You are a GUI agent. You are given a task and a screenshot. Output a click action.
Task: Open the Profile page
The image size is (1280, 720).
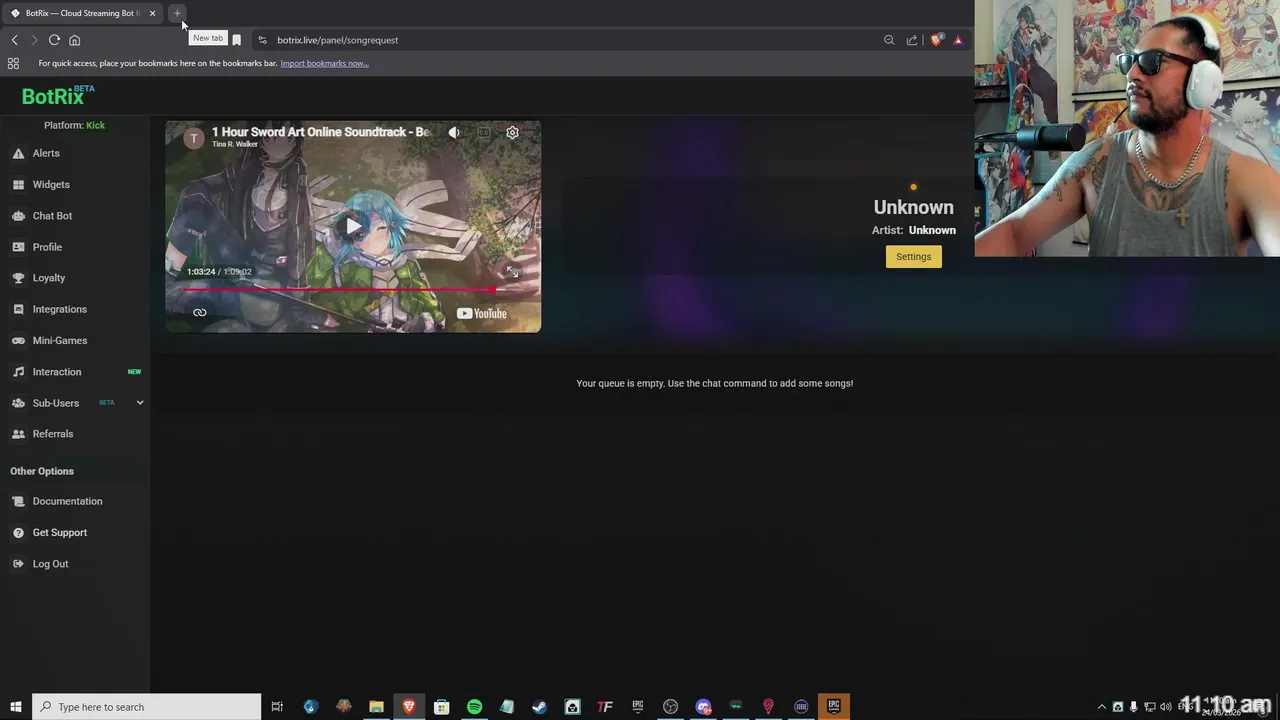coord(47,247)
